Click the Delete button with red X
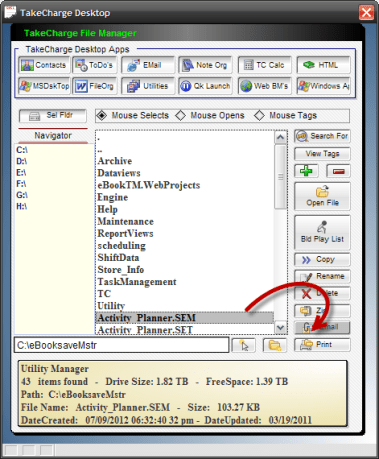Image resolution: width=379 pixels, height=459 pixels. (322, 293)
